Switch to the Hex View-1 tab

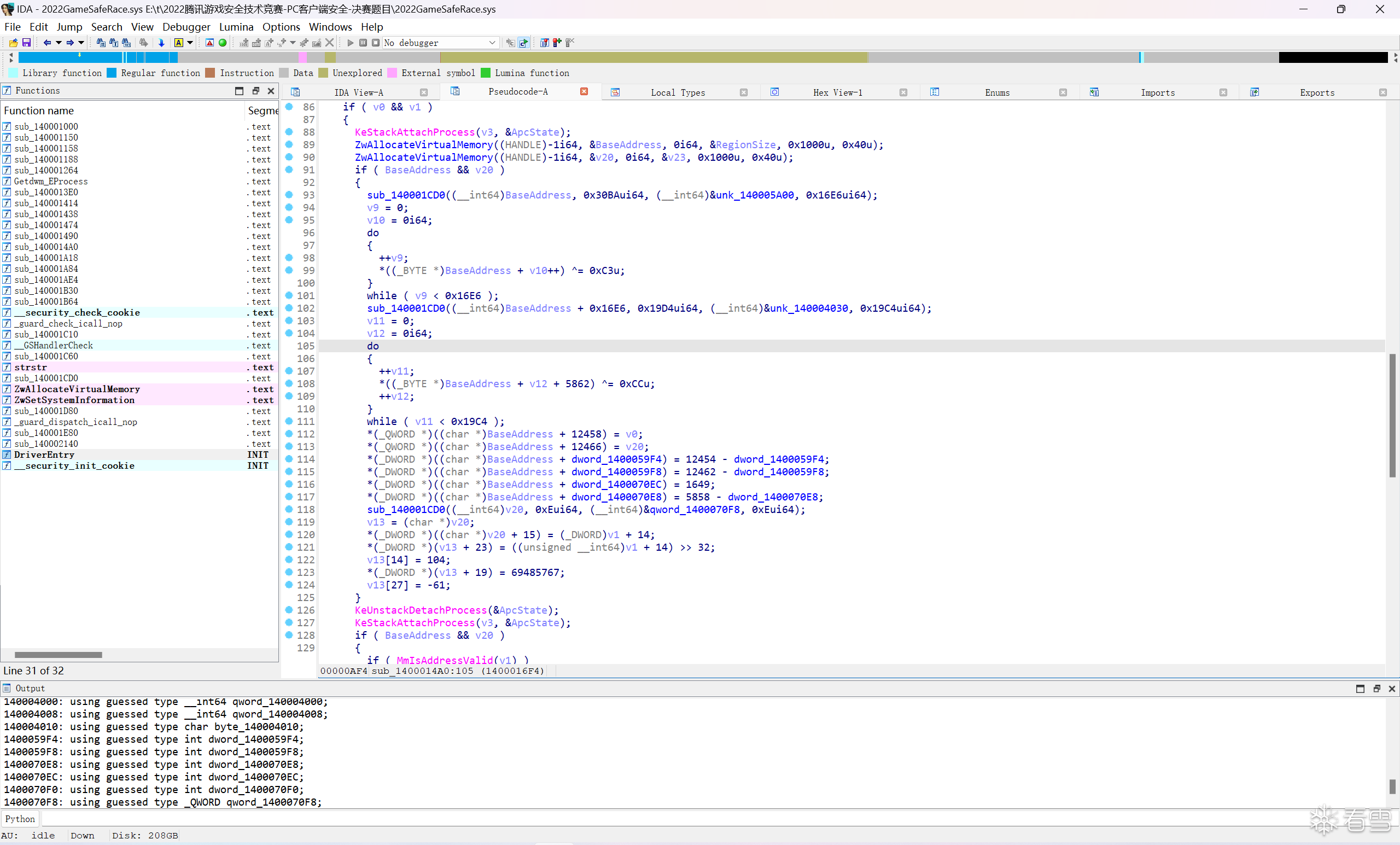[x=837, y=92]
